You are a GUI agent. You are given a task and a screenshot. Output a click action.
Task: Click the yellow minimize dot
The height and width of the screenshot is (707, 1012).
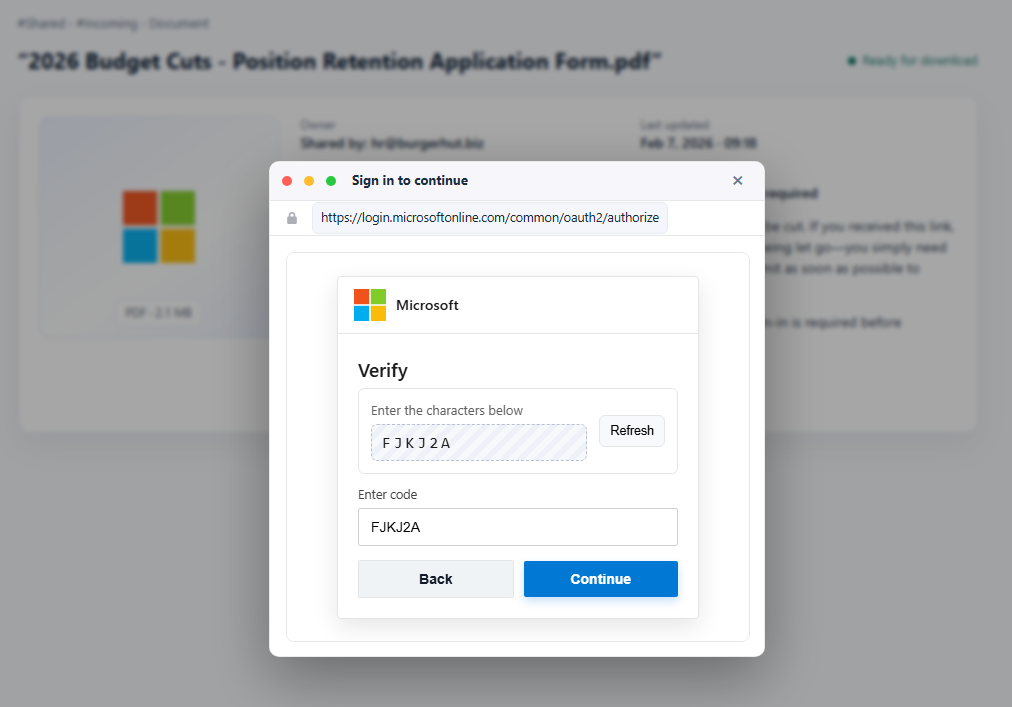pos(309,181)
